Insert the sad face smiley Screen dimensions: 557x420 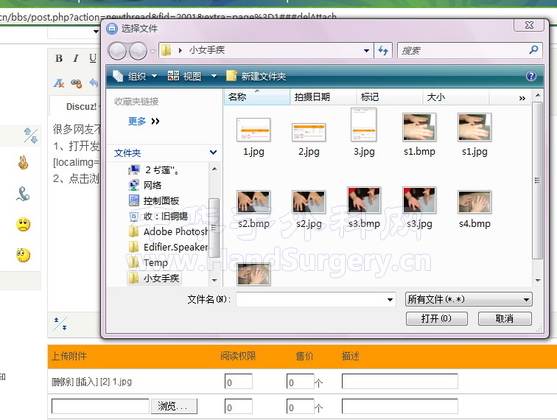[23, 225]
